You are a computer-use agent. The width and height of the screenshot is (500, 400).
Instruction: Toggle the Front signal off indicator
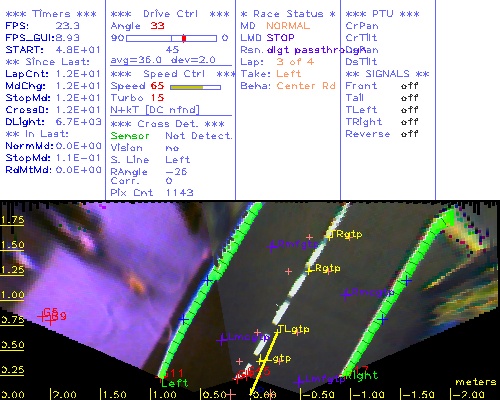pos(409,86)
